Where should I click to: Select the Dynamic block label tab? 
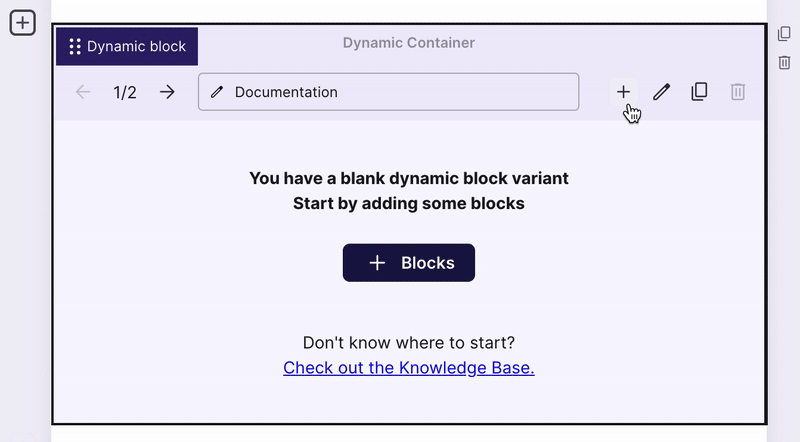click(127, 46)
